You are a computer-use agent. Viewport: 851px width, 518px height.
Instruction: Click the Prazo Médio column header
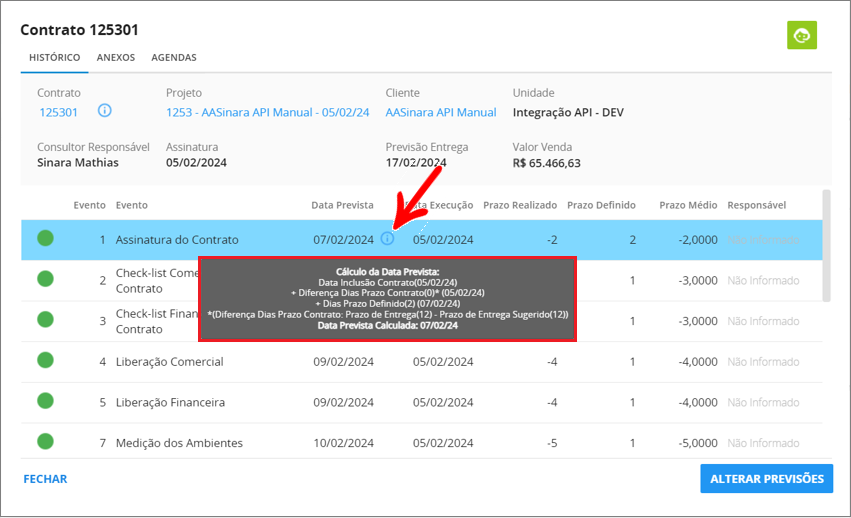(688, 205)
